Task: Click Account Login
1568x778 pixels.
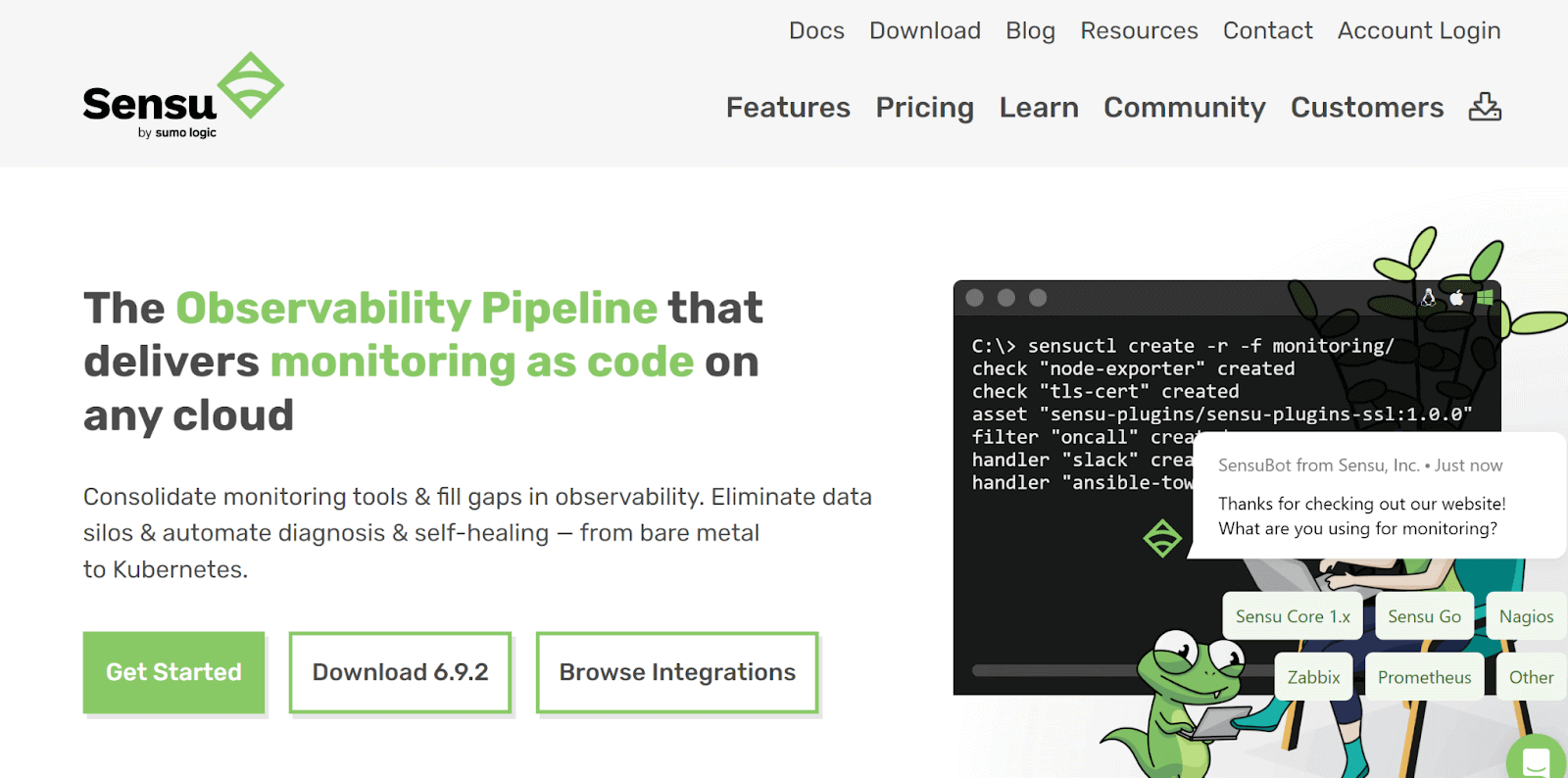Action: [1419, 31]
